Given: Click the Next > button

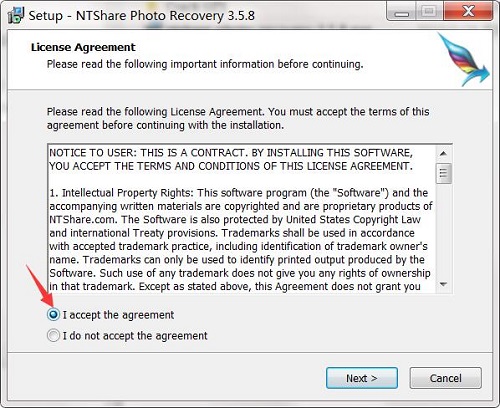Looking at the screenshot, I should (x=362, y=378).
